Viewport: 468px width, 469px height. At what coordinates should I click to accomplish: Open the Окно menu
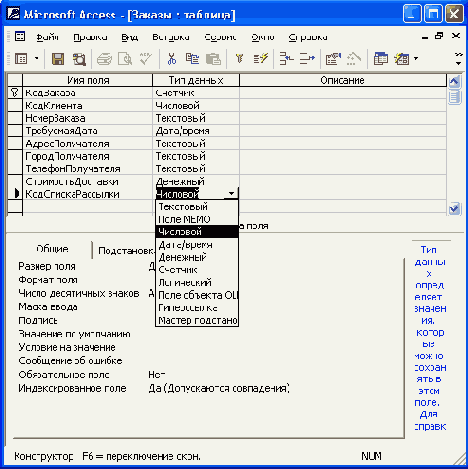tap(263, 37)
